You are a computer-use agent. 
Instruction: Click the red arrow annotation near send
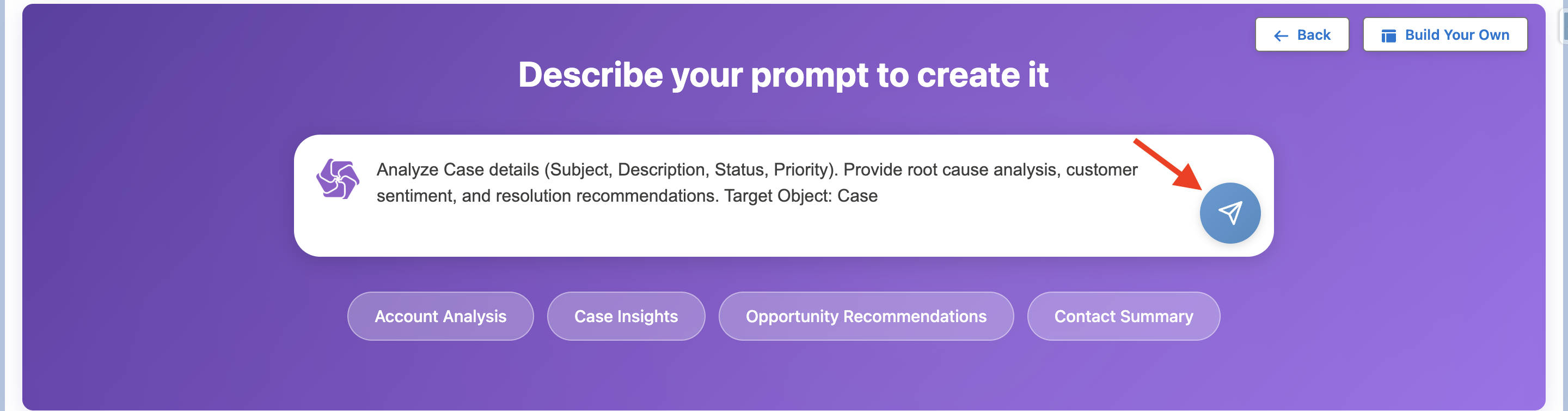tap(1167, 165)
